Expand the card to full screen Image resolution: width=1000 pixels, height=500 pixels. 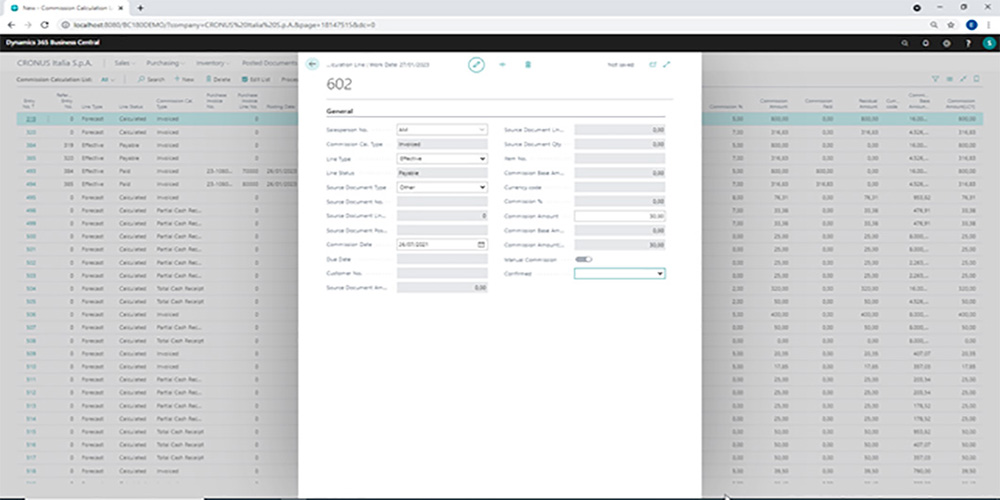(667, 64)
